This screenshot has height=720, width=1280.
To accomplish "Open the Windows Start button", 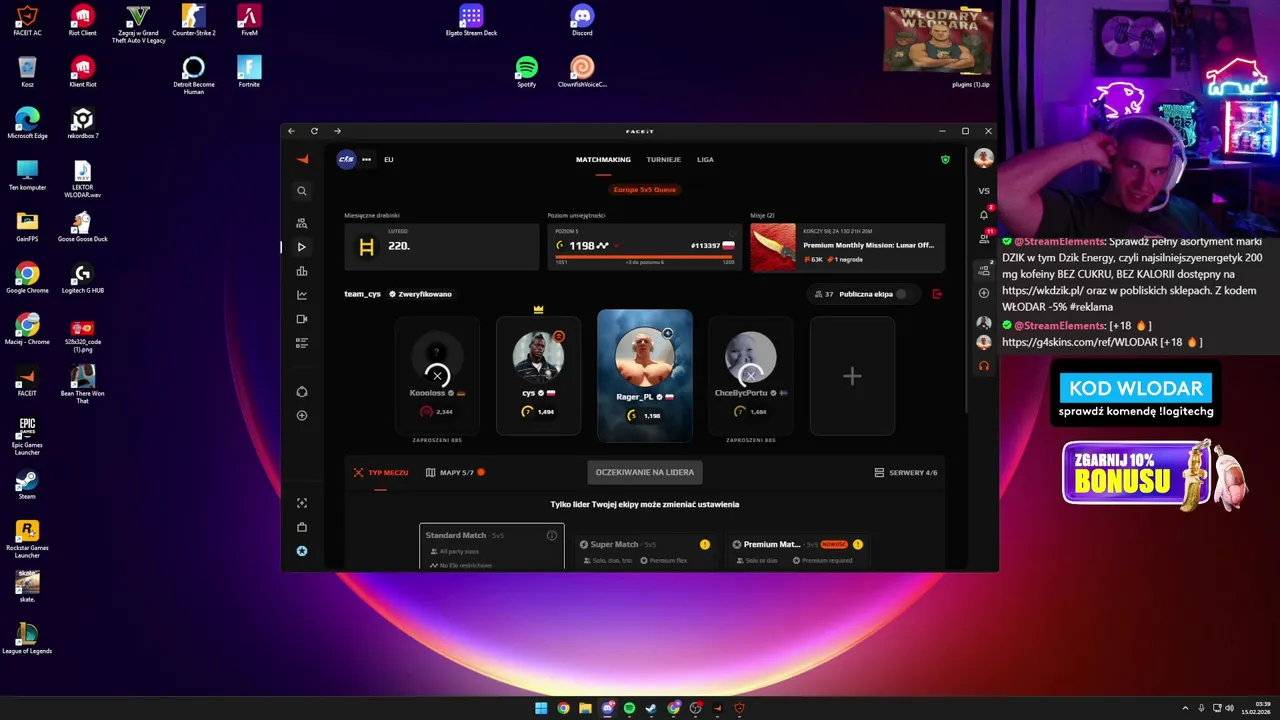I will pyautogui.click(x=541, y=708).
